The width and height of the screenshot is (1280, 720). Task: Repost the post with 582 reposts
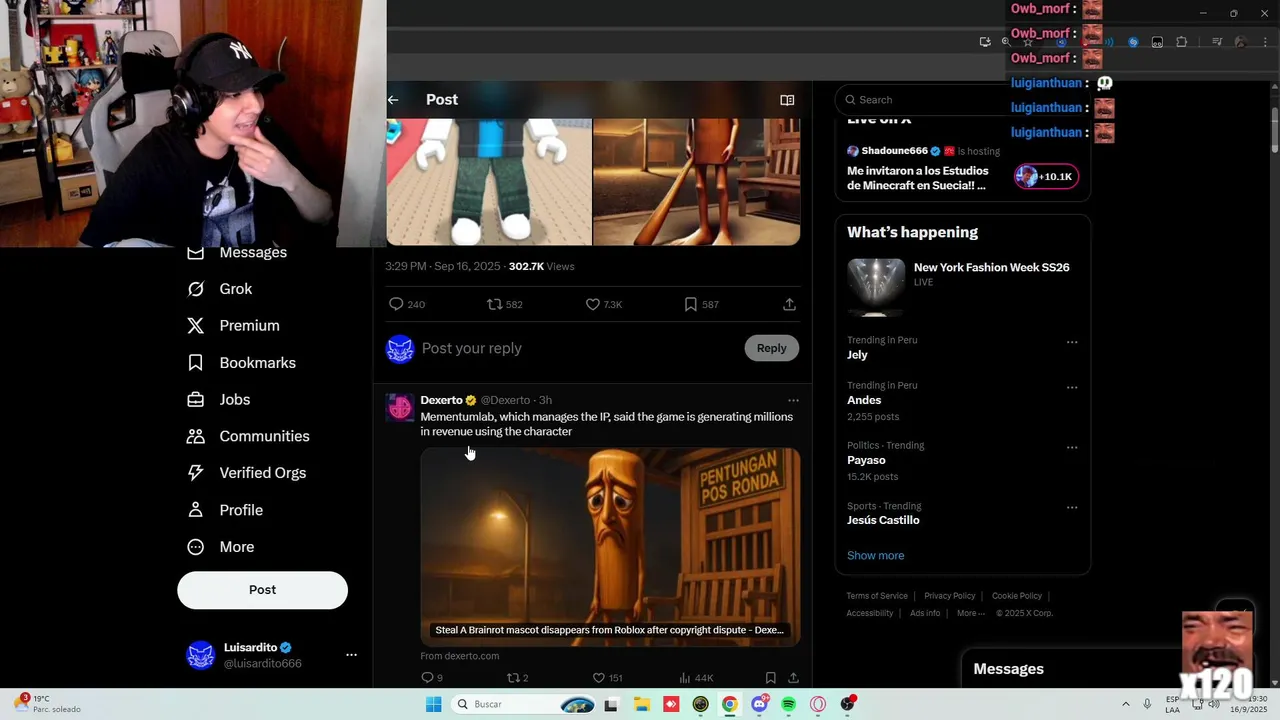504,304
